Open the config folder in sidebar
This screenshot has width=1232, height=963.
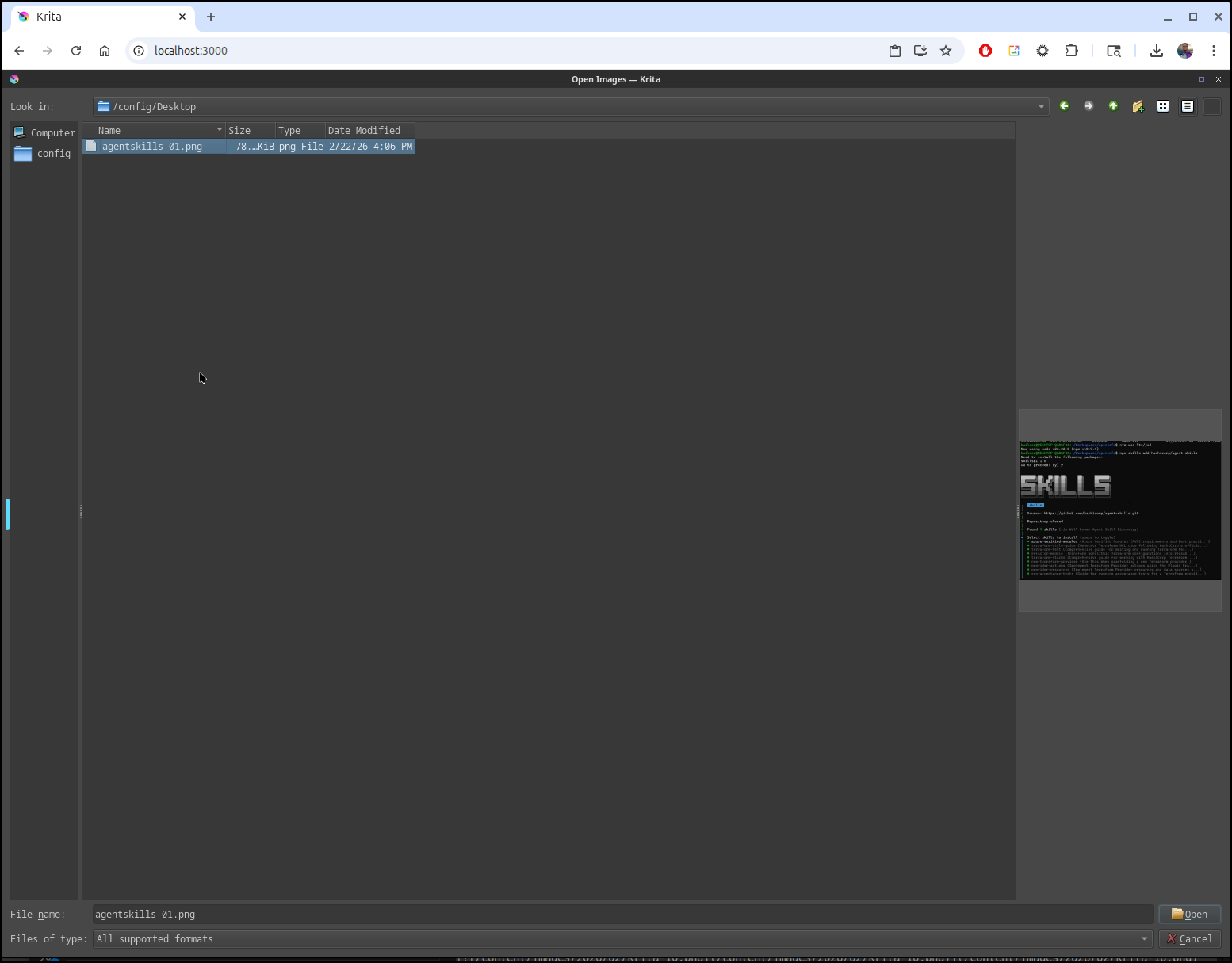(53, 153)
